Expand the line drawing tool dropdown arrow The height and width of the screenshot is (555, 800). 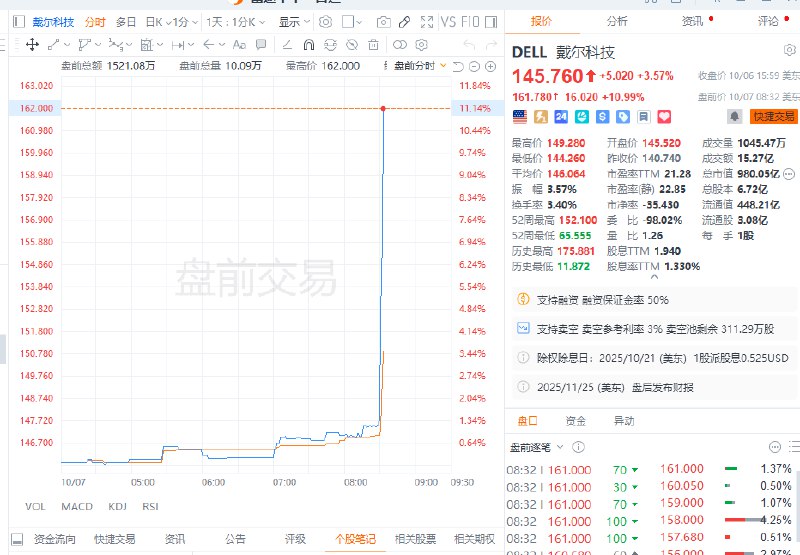click(67, 45)
